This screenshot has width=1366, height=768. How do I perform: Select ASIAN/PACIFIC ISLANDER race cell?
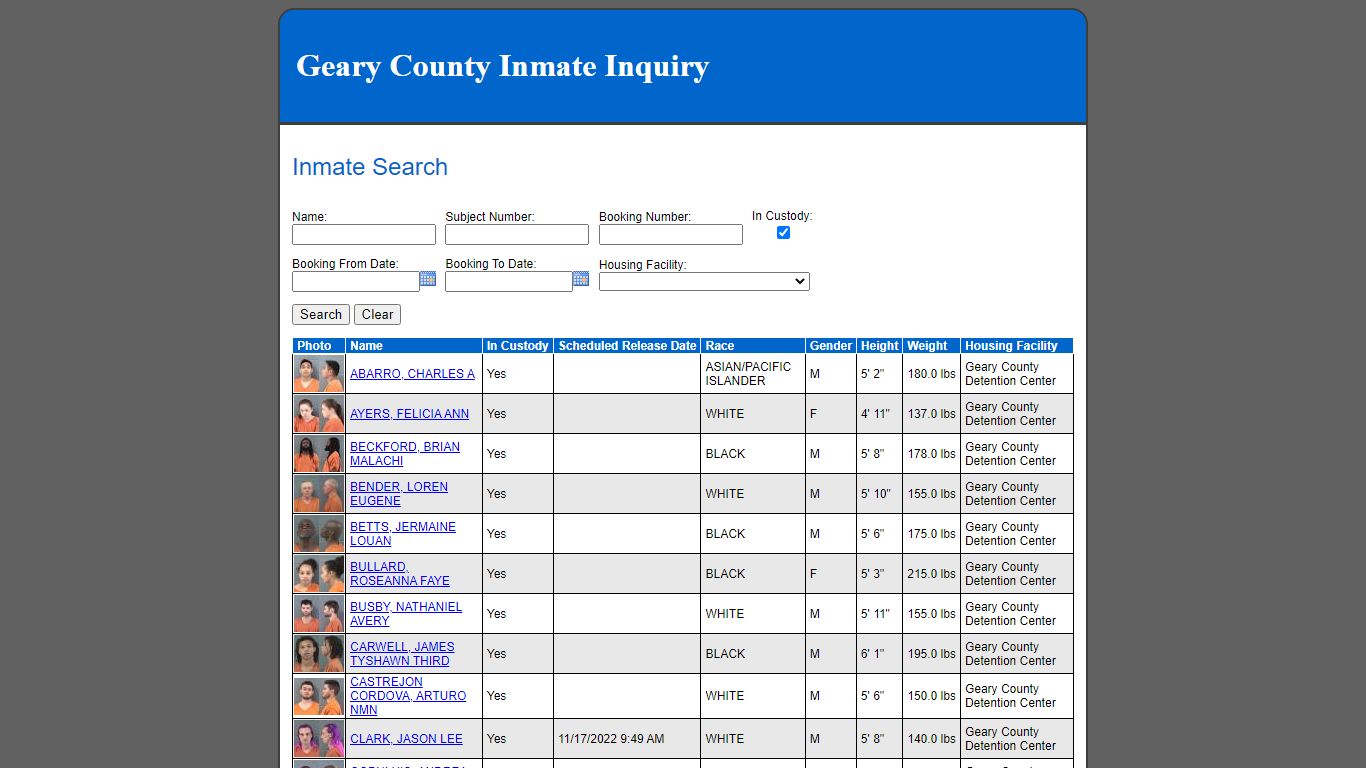tap(753, 374)
